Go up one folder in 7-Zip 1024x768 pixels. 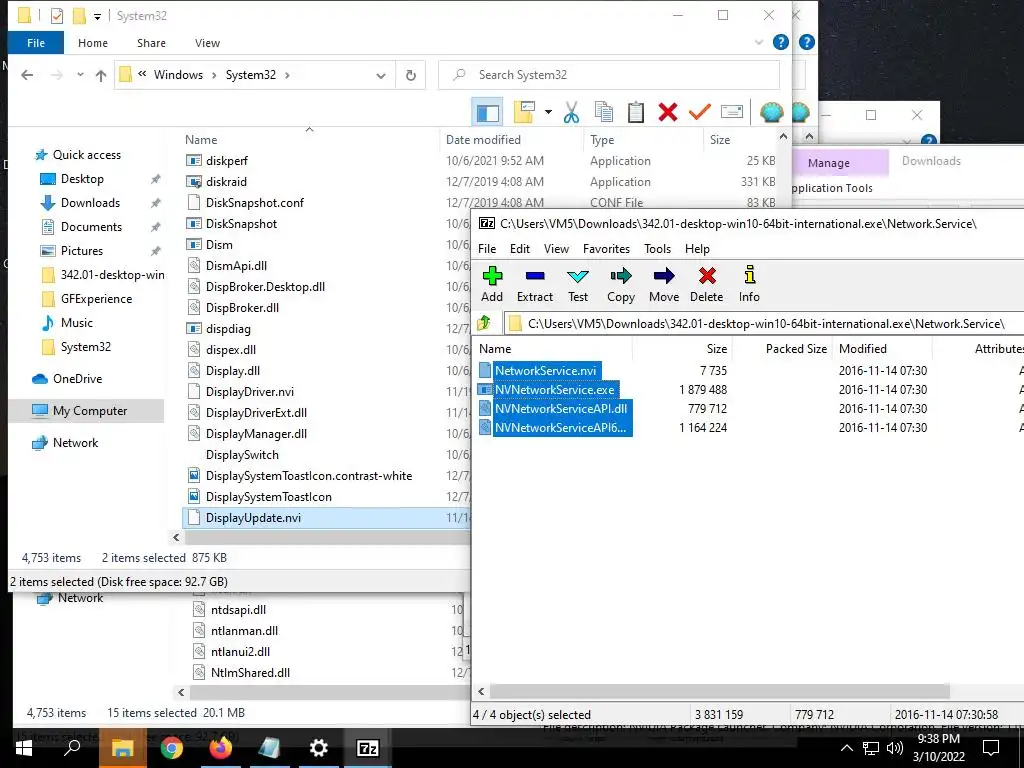[x=485, y=323]
